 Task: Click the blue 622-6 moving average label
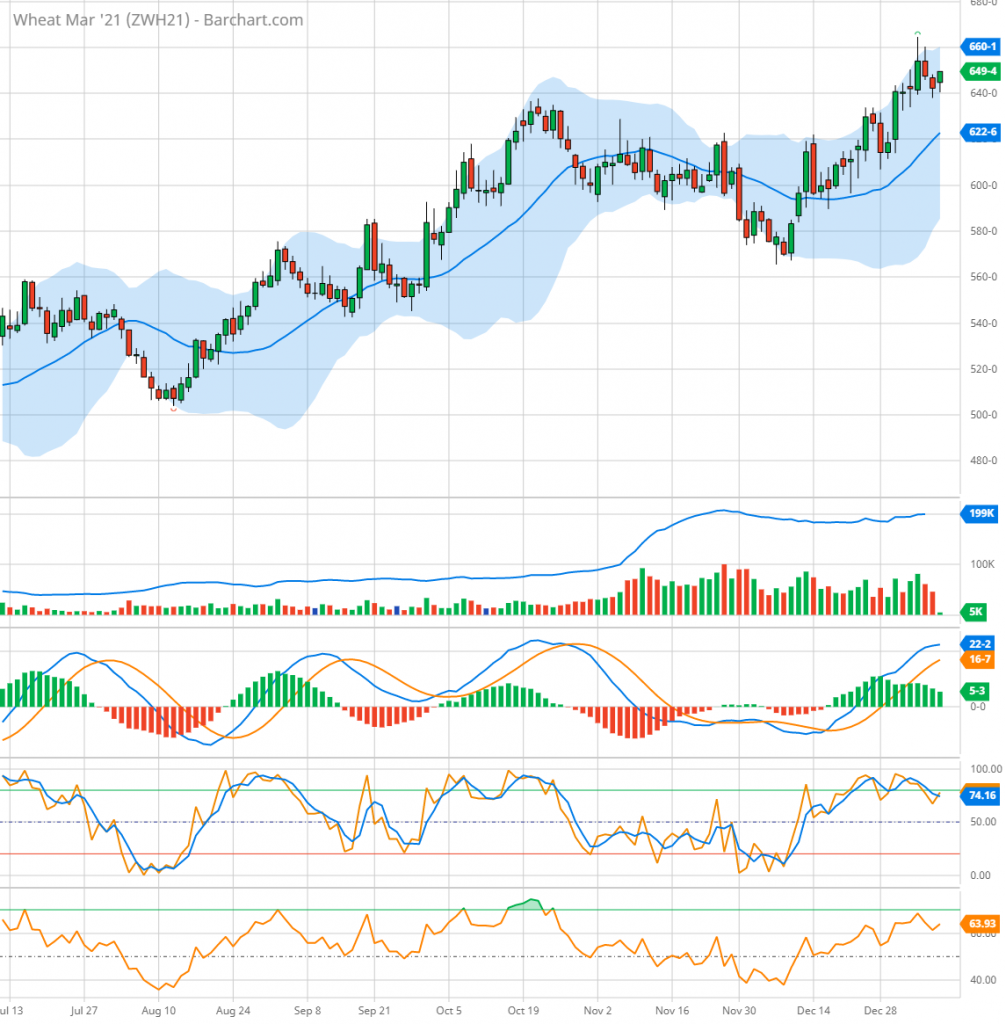point(981,132)
